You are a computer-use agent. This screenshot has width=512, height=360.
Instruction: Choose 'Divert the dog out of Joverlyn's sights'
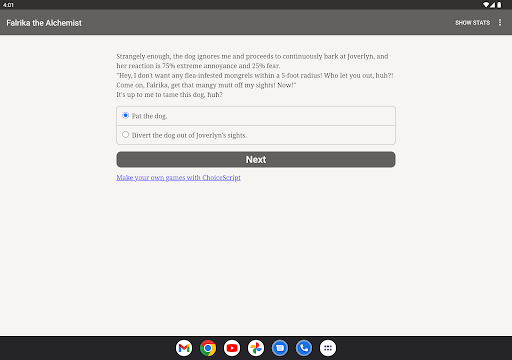[x=256, y=135]
